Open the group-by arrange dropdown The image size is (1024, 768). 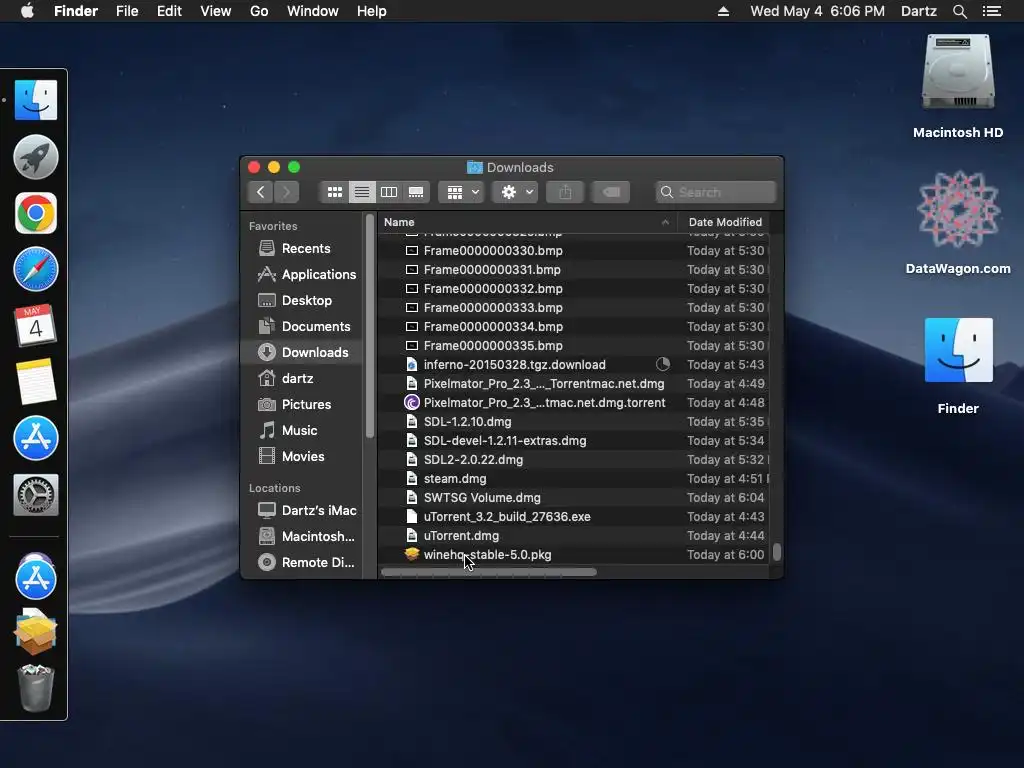[x=462, y=192]
